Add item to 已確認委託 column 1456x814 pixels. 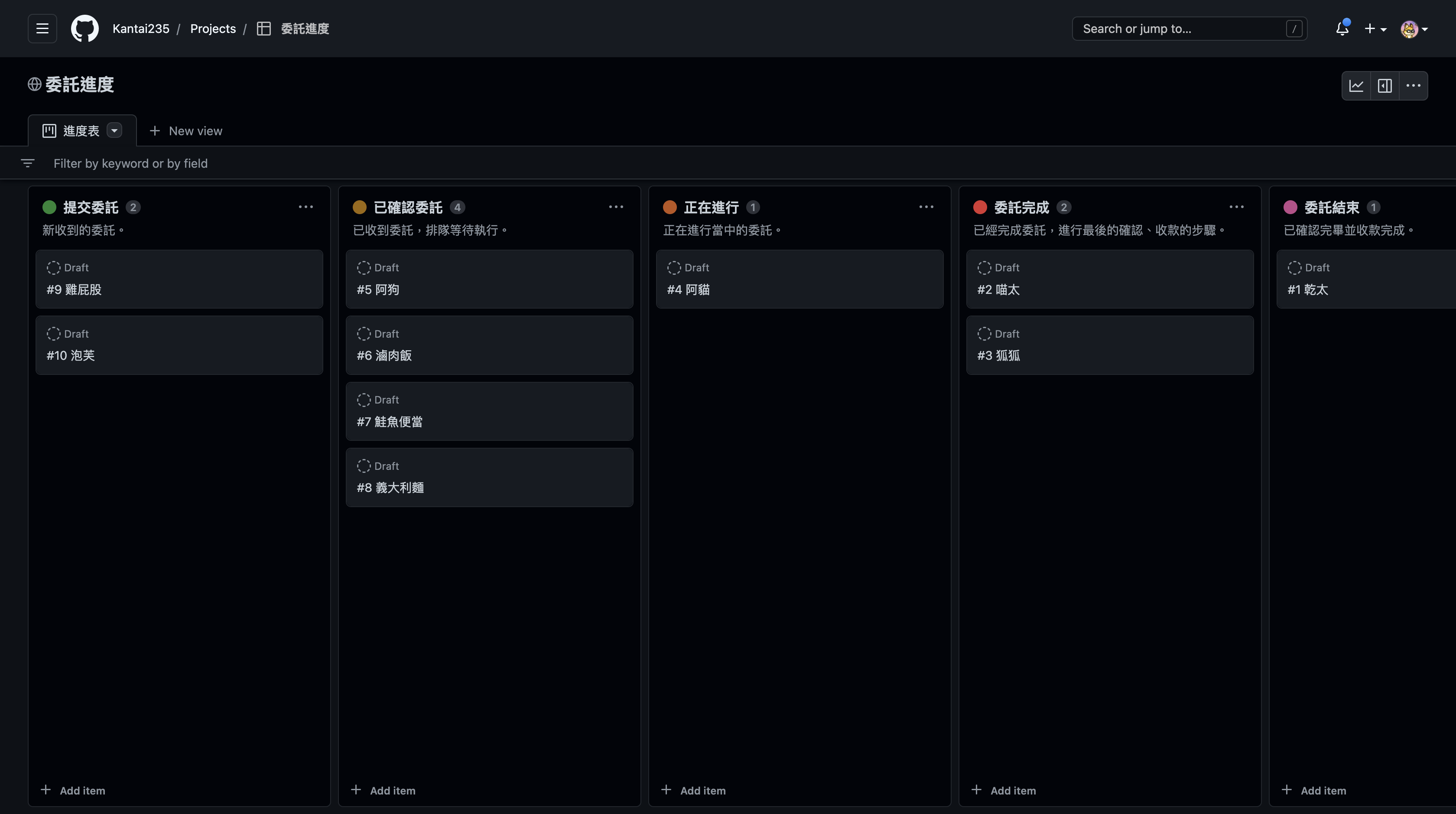383,790
